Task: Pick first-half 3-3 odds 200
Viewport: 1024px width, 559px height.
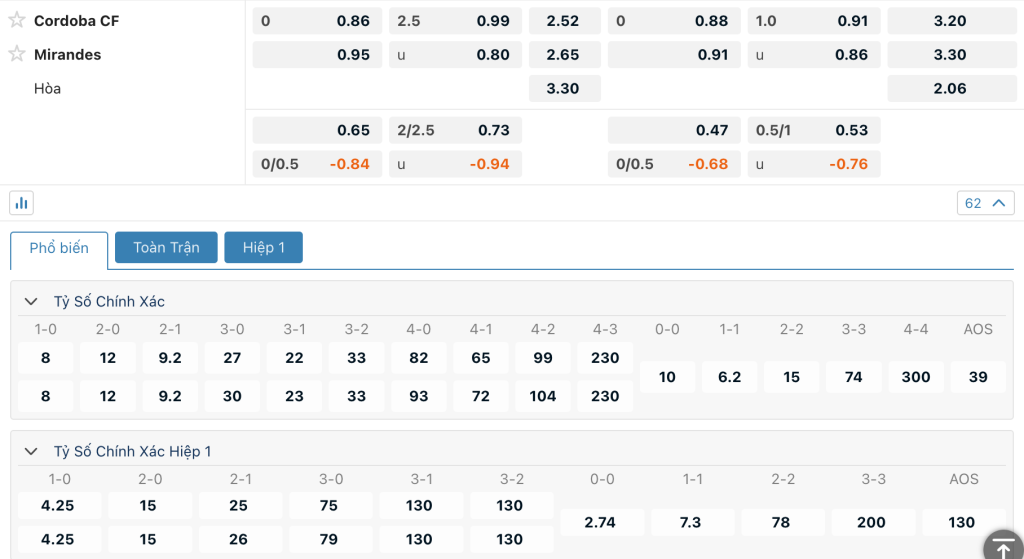Action: 873,522
